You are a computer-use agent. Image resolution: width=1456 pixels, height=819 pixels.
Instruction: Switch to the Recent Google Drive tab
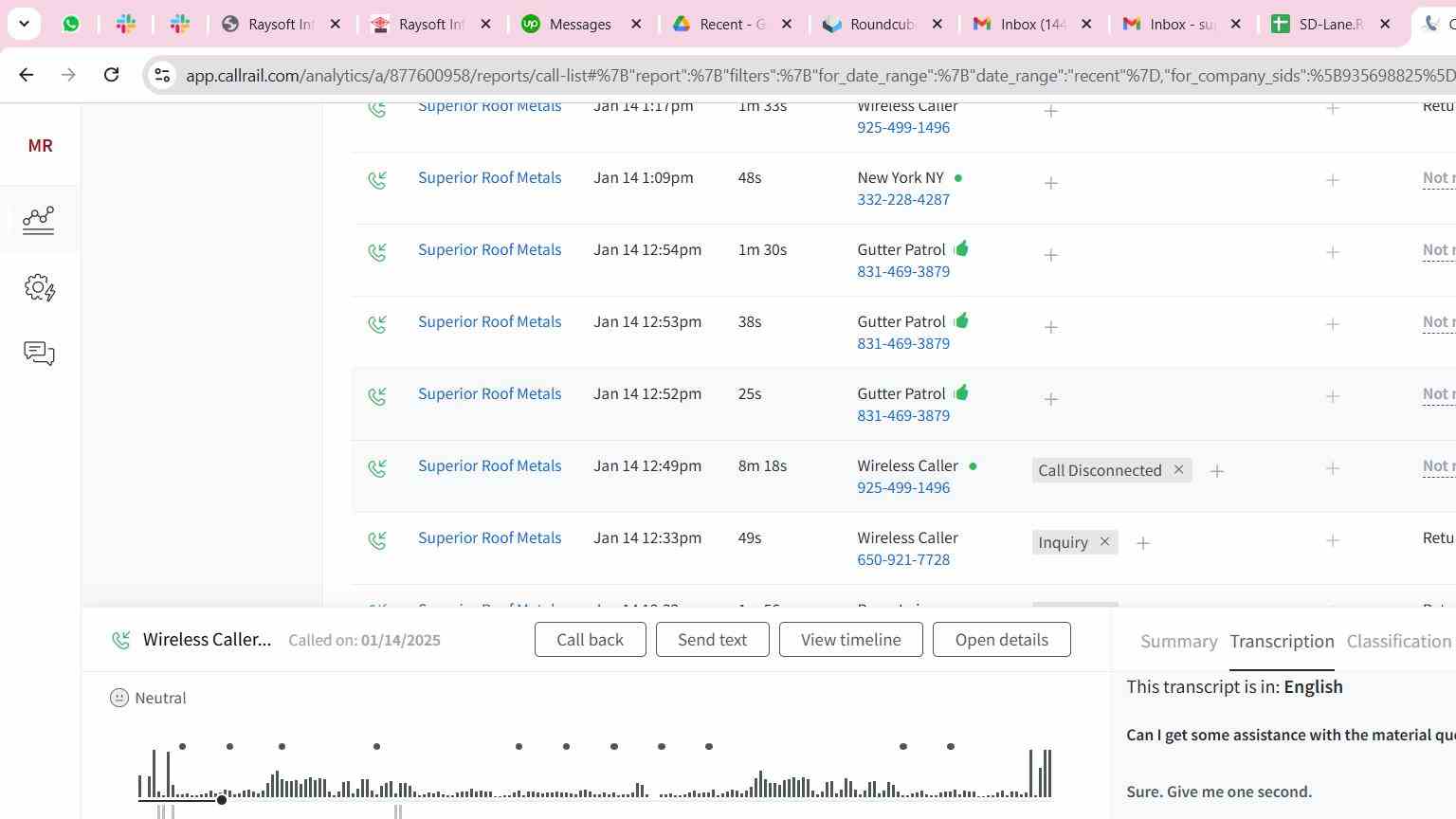tap(719, 24)
